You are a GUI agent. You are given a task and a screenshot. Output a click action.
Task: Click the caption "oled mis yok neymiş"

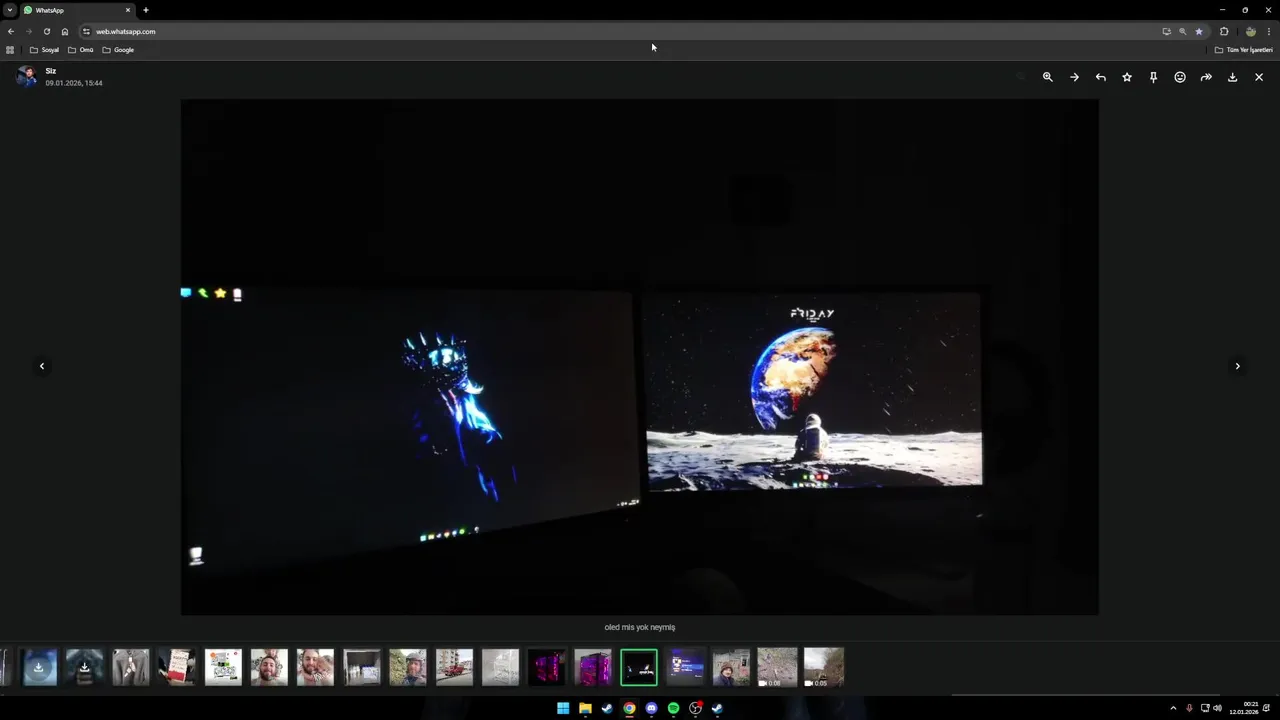tap(640, 627)
